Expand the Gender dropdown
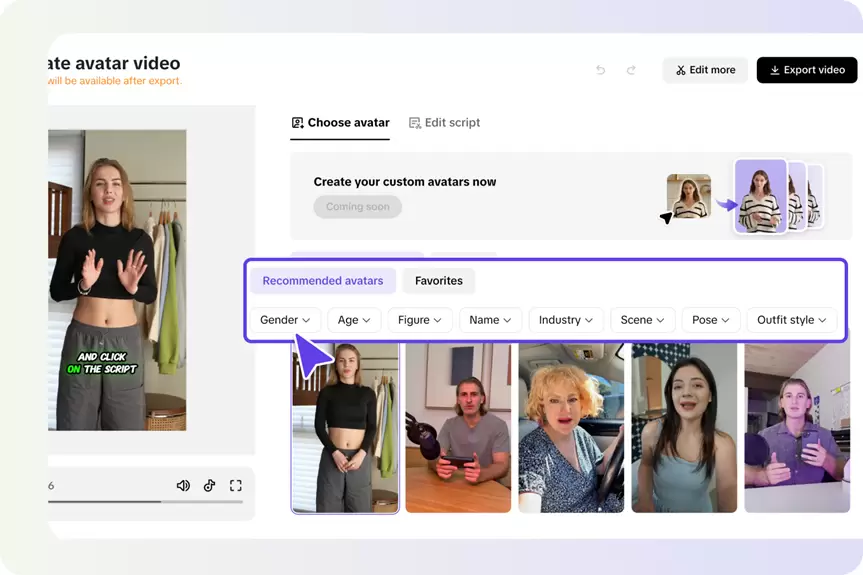This screenshot has height=575, width=863. pyautogui.click(x=285, y=320)
